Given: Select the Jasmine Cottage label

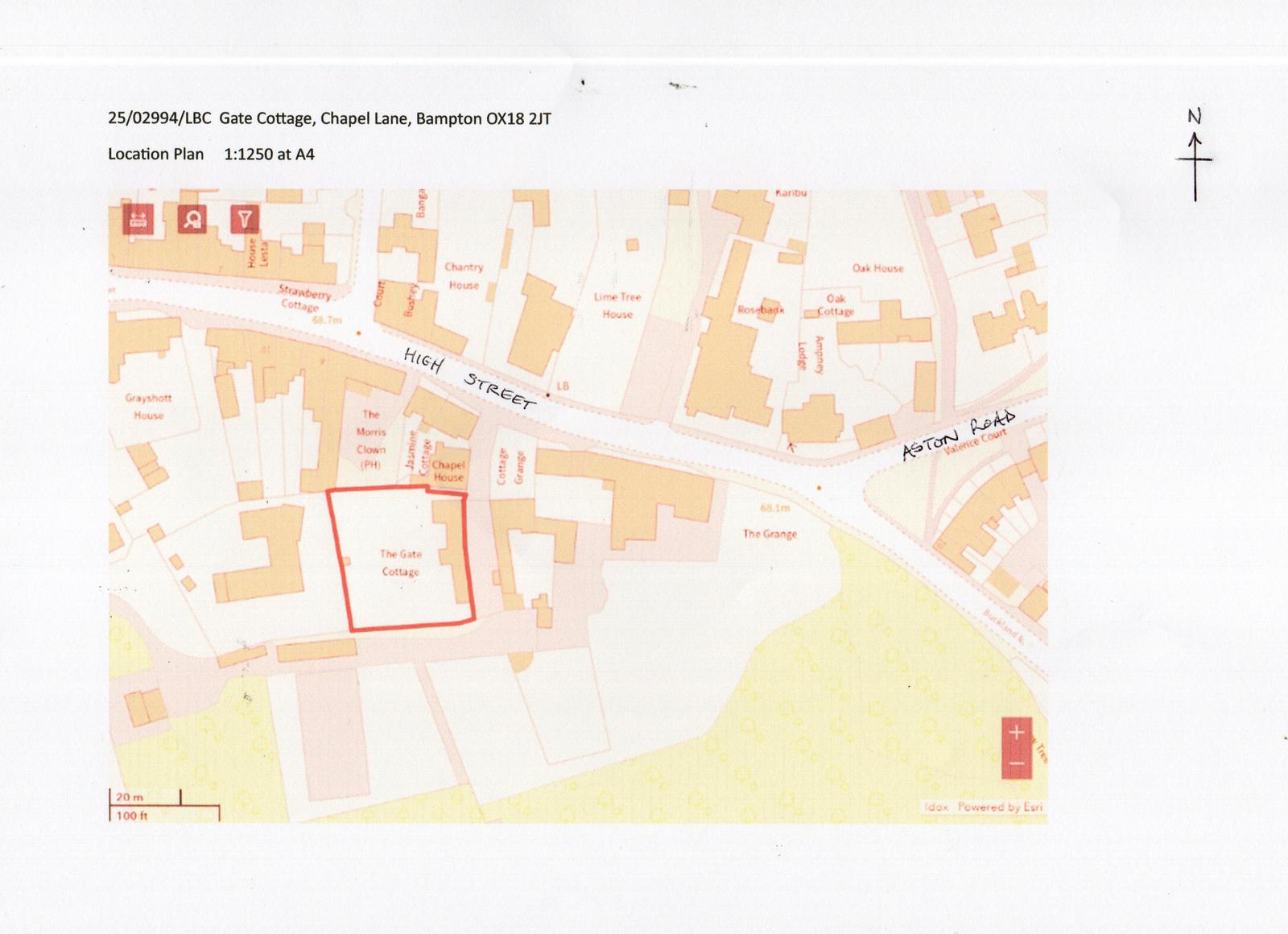Looking at the screenshot, I should coord(419,453).
